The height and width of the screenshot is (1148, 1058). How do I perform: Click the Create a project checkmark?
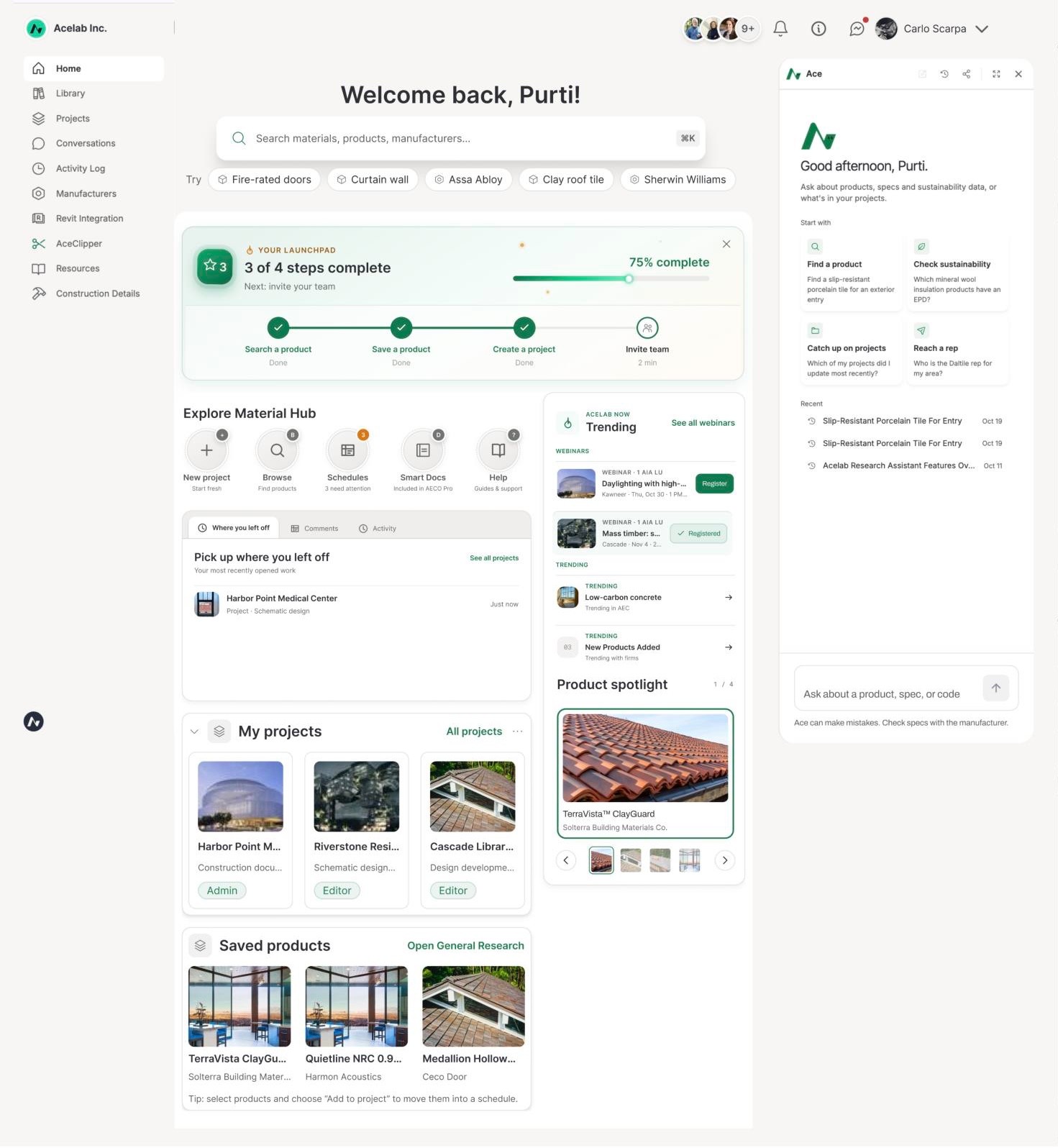[524, 328]
